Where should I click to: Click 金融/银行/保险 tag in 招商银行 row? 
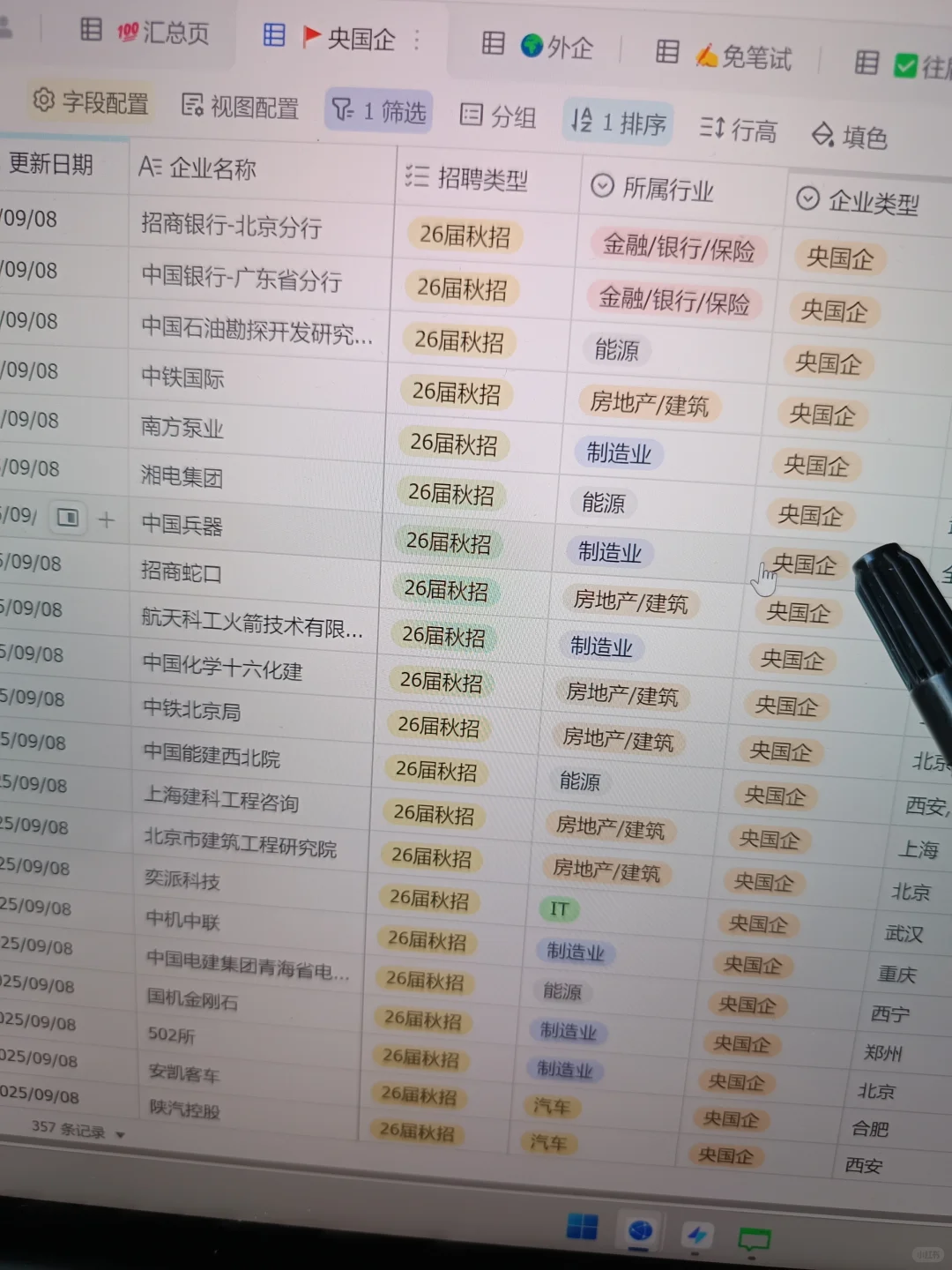point(679,246)
